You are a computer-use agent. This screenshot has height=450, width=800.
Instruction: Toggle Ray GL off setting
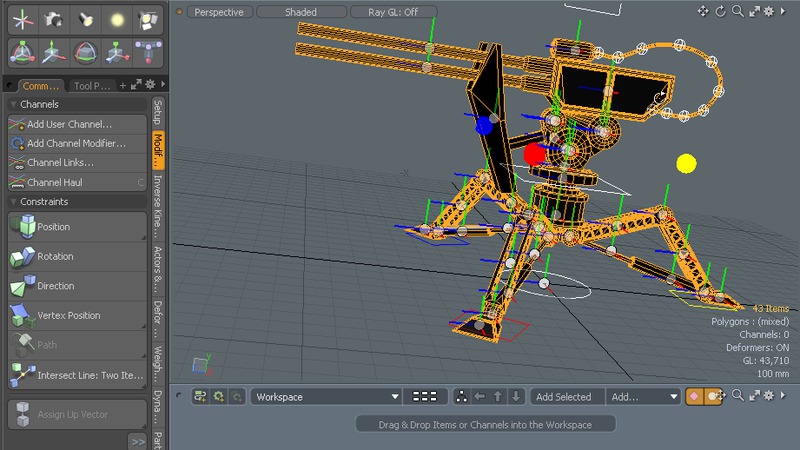393,12
